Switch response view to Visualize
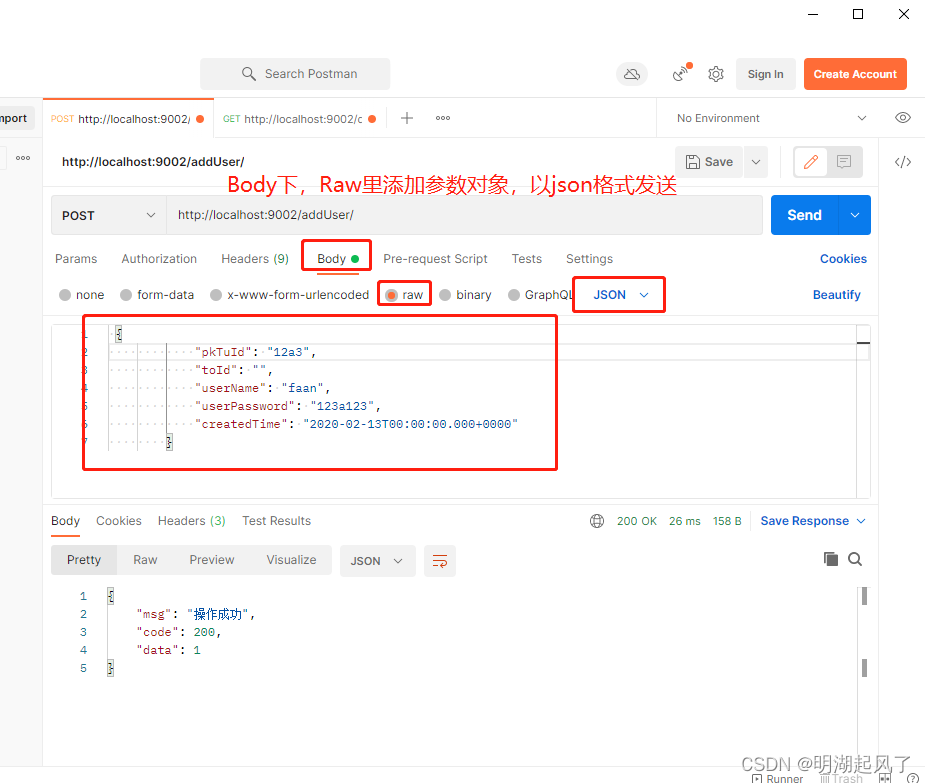Image resolution: width=925 pixels, height=783 pixels. click(291, 560)
